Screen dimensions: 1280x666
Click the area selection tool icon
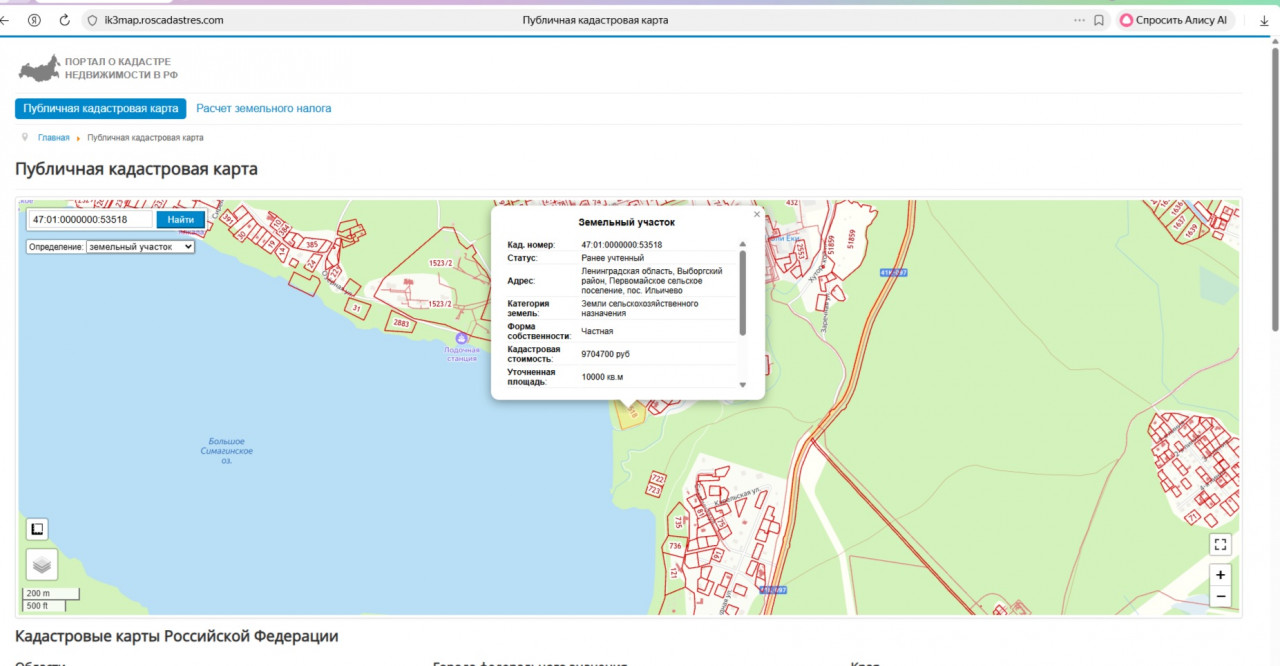(x=37, y=529)
